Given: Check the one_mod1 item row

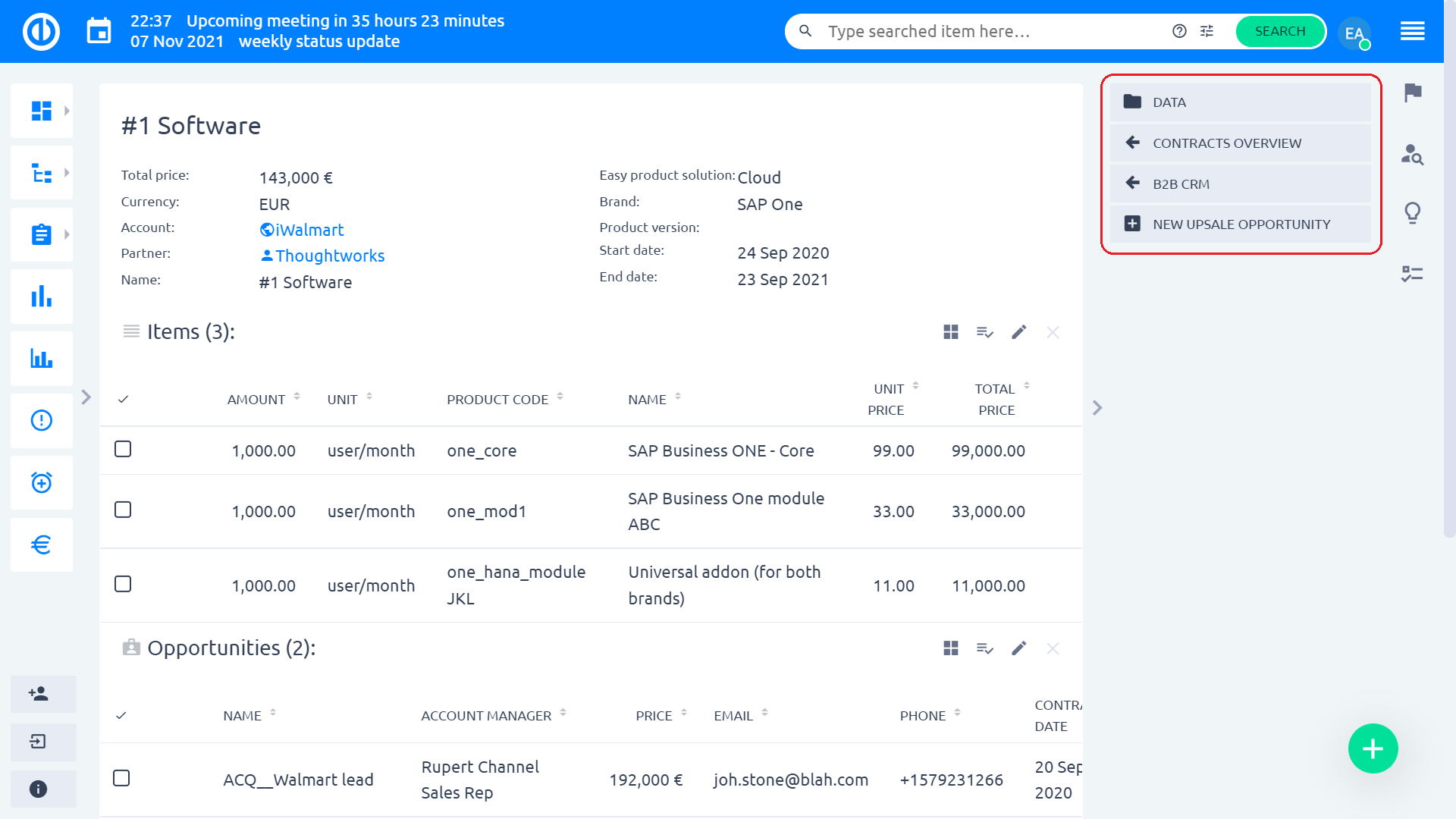Looking at the screenshot, I should coord(123,510).
